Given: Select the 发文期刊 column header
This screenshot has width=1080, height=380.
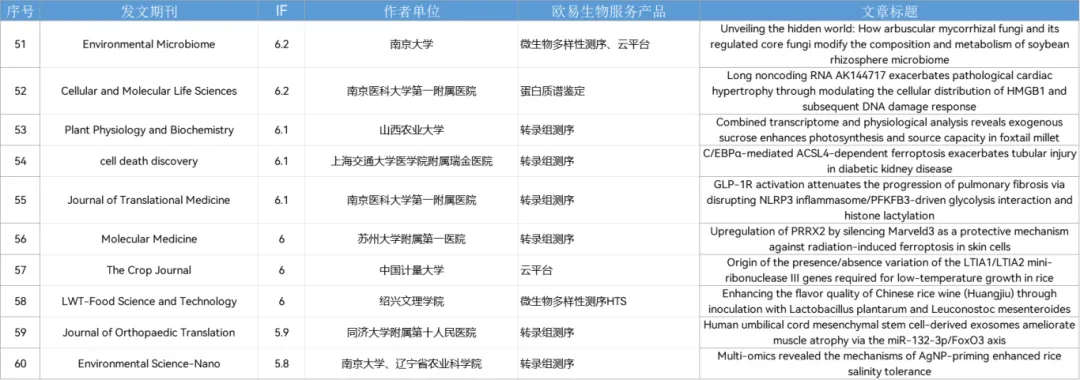Looking at the screenshot, I should pos(149,12).
